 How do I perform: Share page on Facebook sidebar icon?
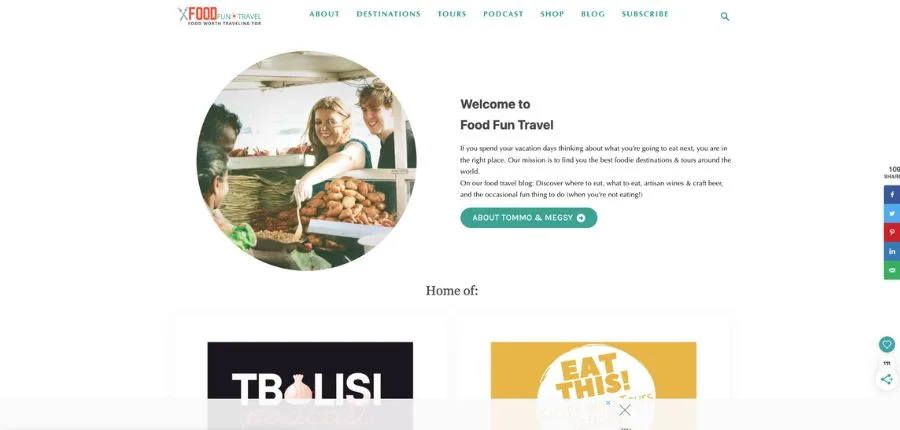892,195
